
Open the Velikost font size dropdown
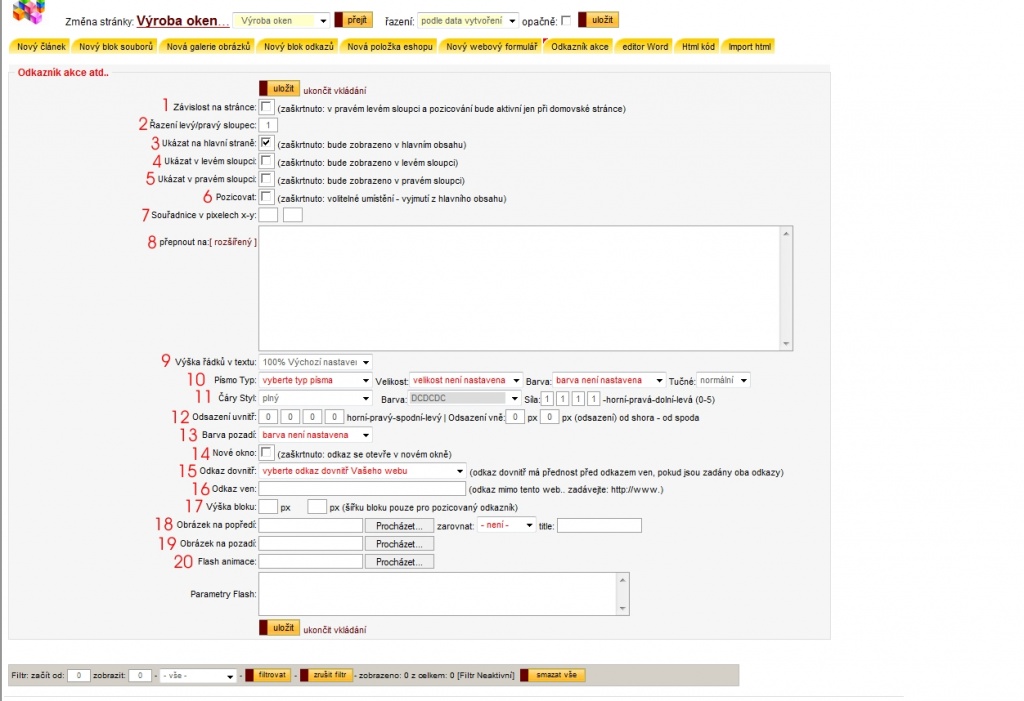(x=466, y=380)
